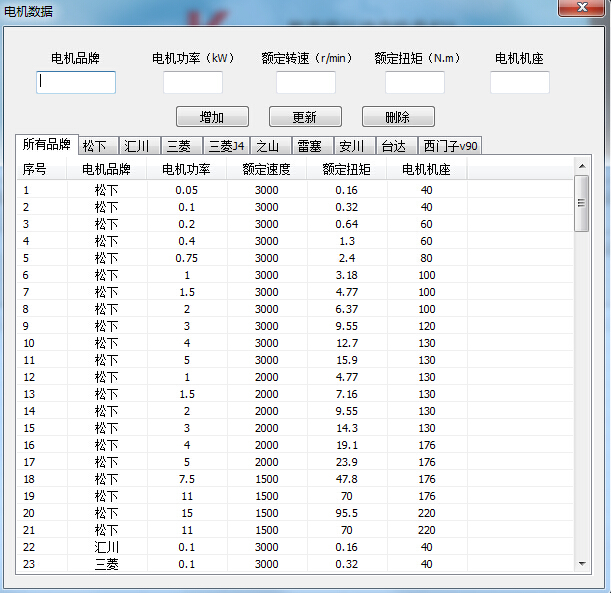611x593 pixels.
Task: Sort by 电机品牌 column header
Action: tap(106, 169)
